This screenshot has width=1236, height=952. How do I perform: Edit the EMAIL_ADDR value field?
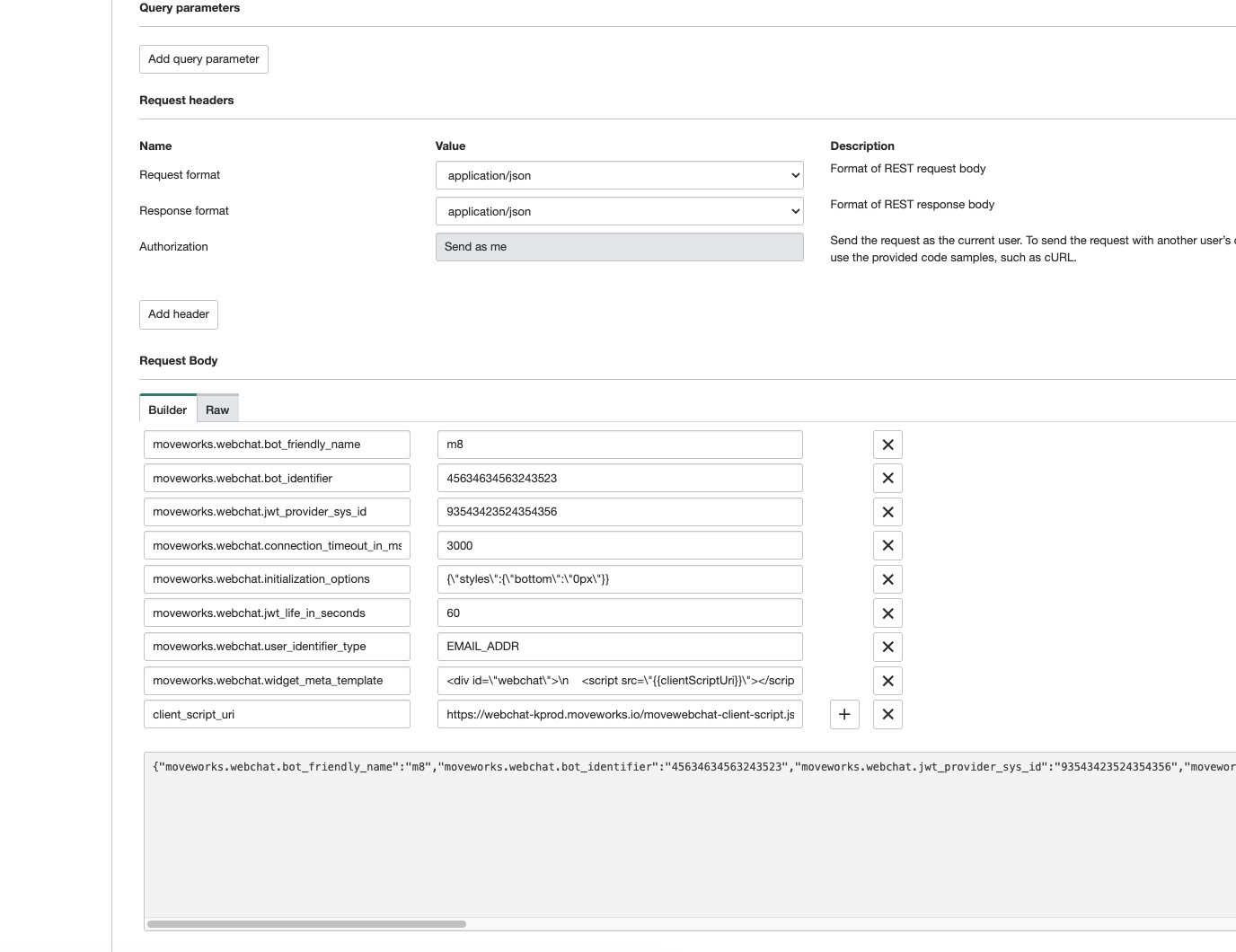(x=620, y=647)
